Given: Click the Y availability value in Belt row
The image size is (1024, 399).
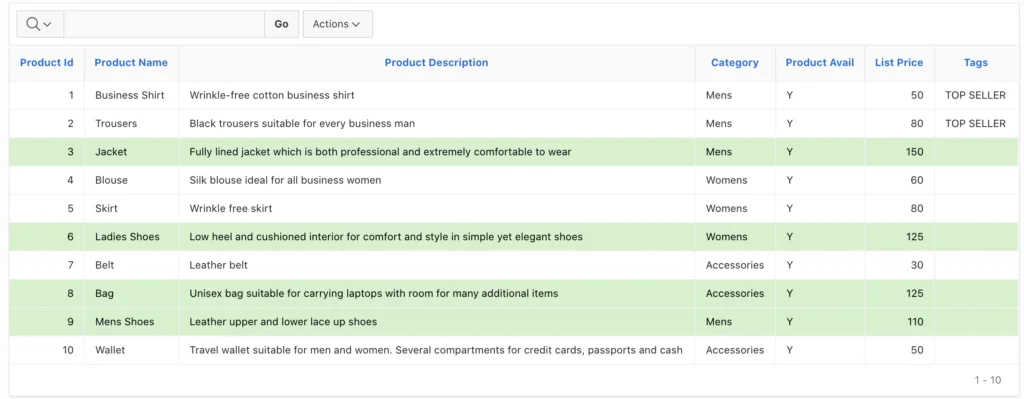Looking at the screenshot, I should pos(790,265).
